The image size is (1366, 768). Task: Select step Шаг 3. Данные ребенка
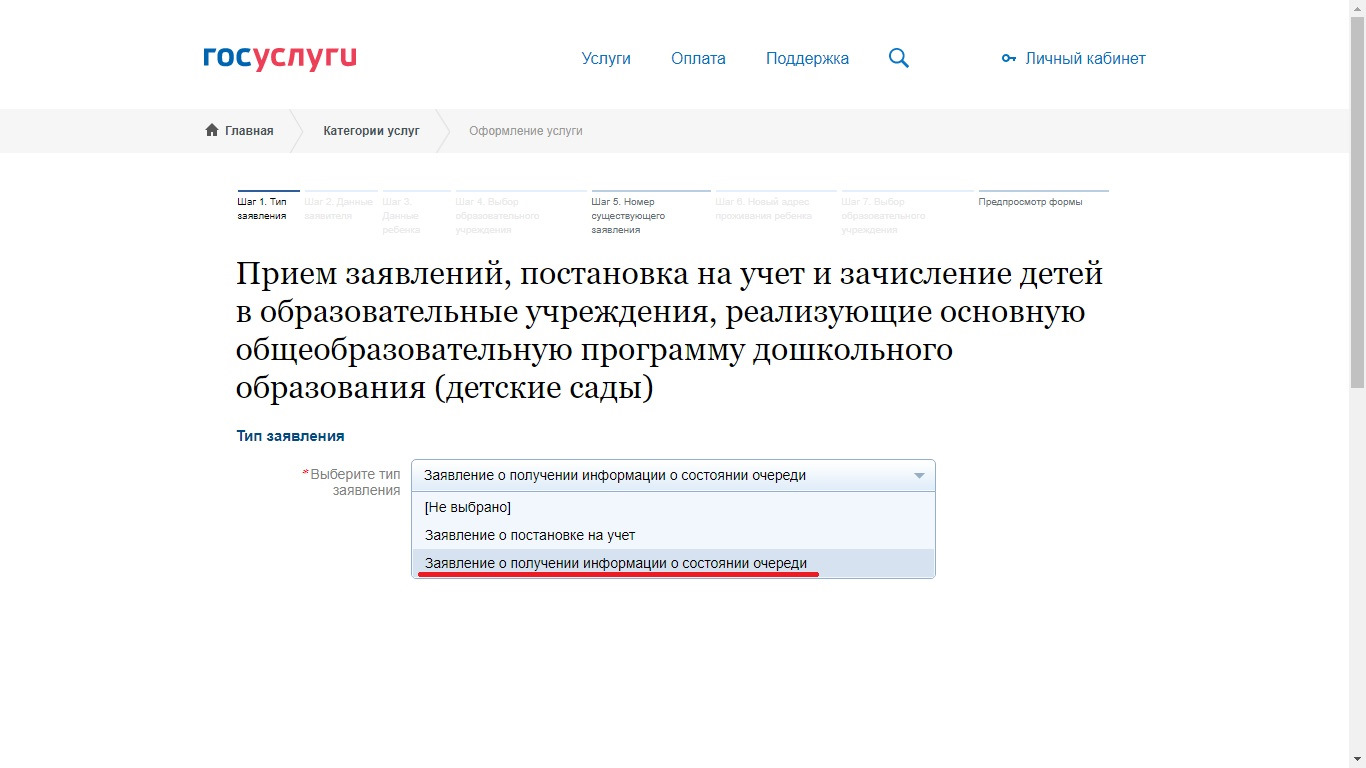pyautogui.click(x=416, y=213)
